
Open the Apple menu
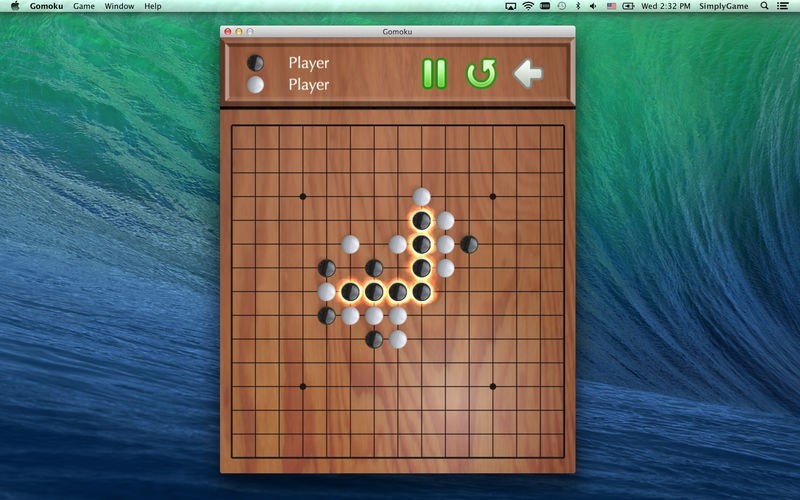[x=15, y=6]
